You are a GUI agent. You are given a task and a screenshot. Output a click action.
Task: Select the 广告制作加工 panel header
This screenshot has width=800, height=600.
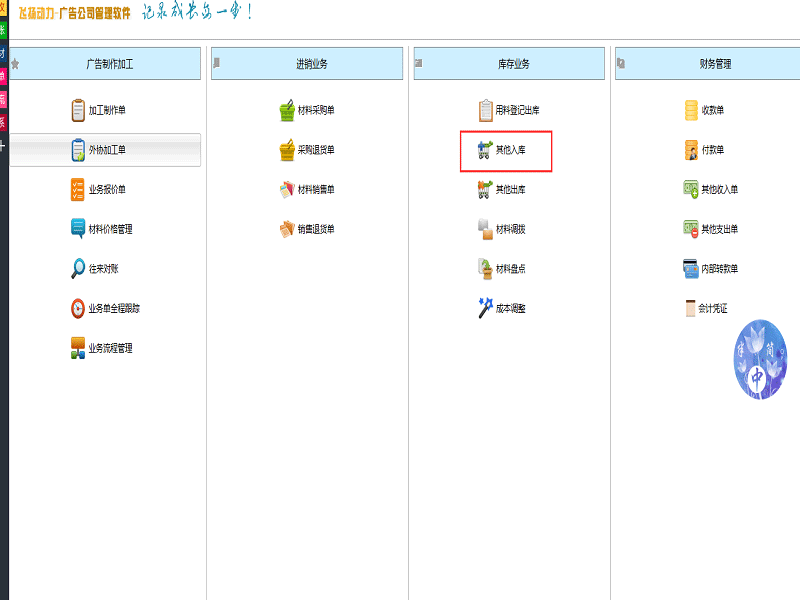109,64
